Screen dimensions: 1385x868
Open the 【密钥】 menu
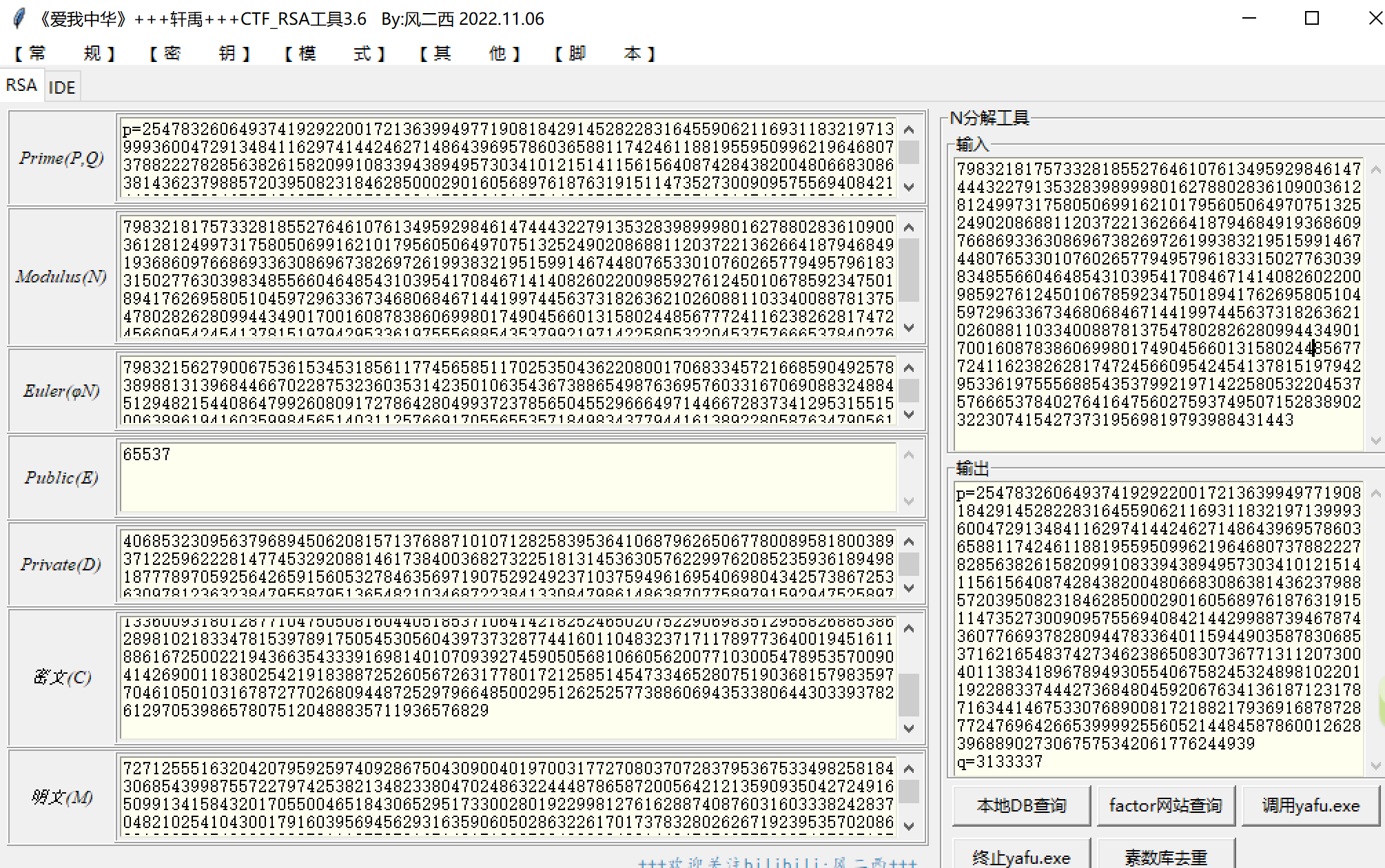pyautogui.click(x=199, y=53)
